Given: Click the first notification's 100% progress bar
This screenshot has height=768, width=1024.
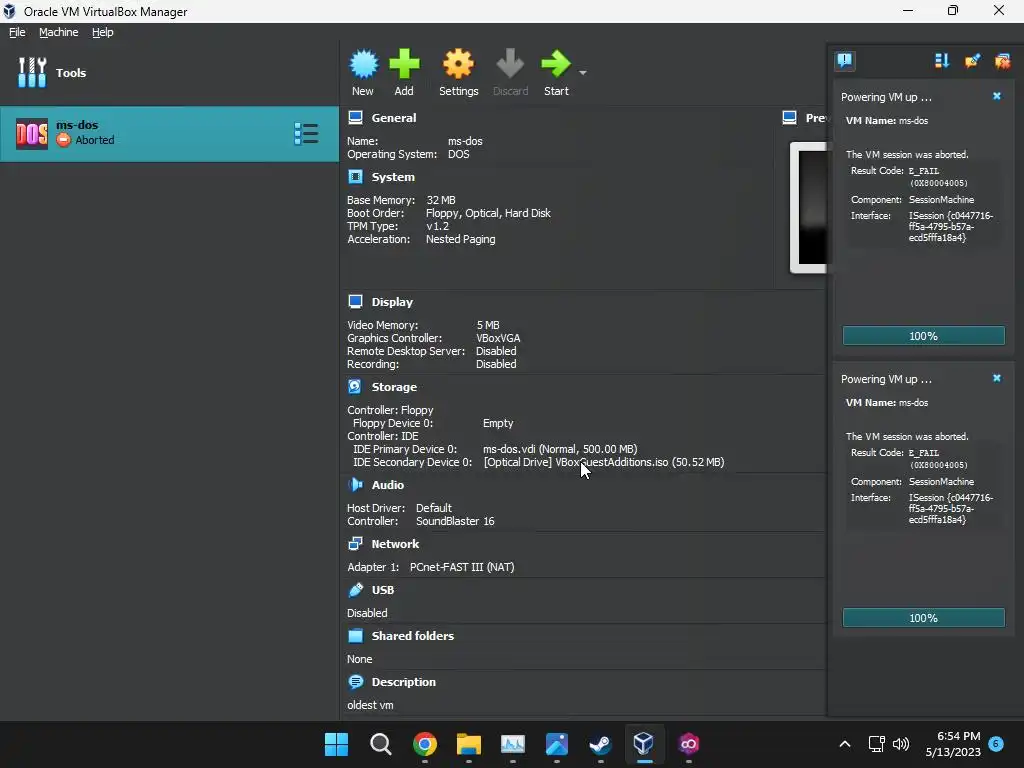Looking at the screenshot, I should 923,336.
